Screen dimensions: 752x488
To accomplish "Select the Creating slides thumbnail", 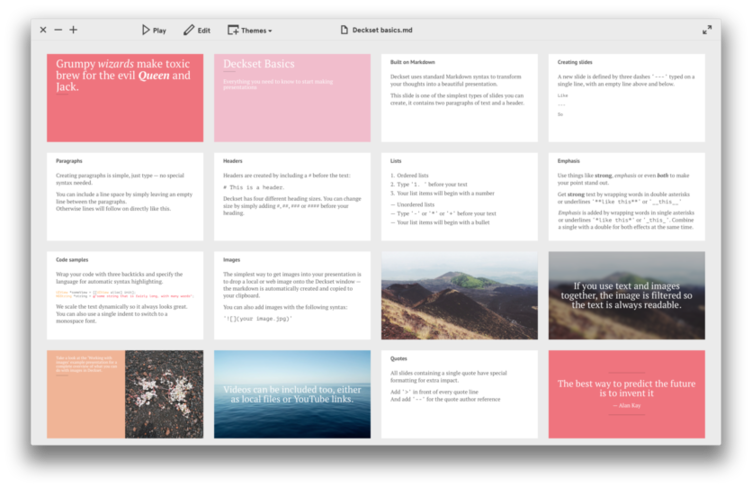I will (626, 97).
